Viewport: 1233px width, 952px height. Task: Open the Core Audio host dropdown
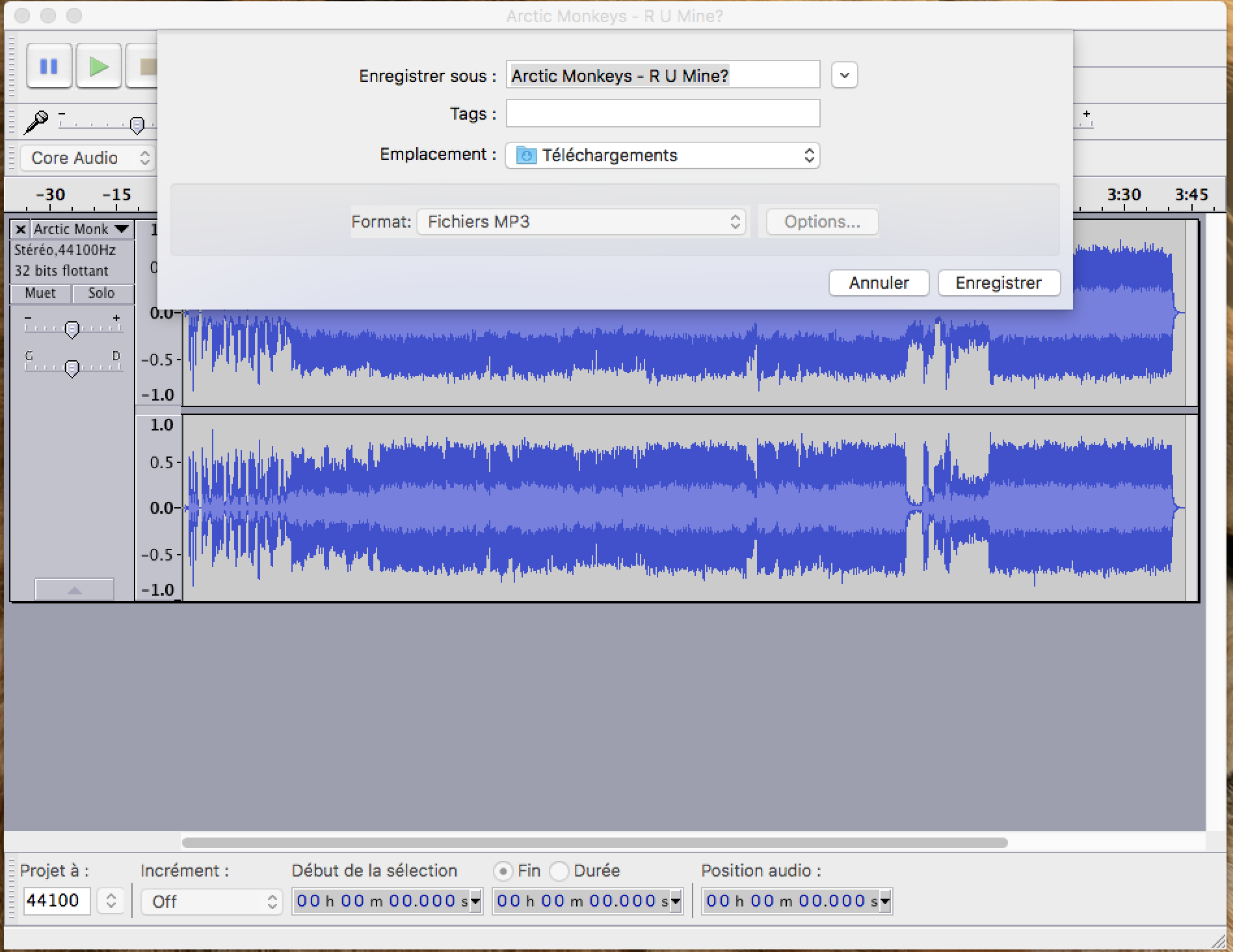pyautogui.click(x=88, y=158)
